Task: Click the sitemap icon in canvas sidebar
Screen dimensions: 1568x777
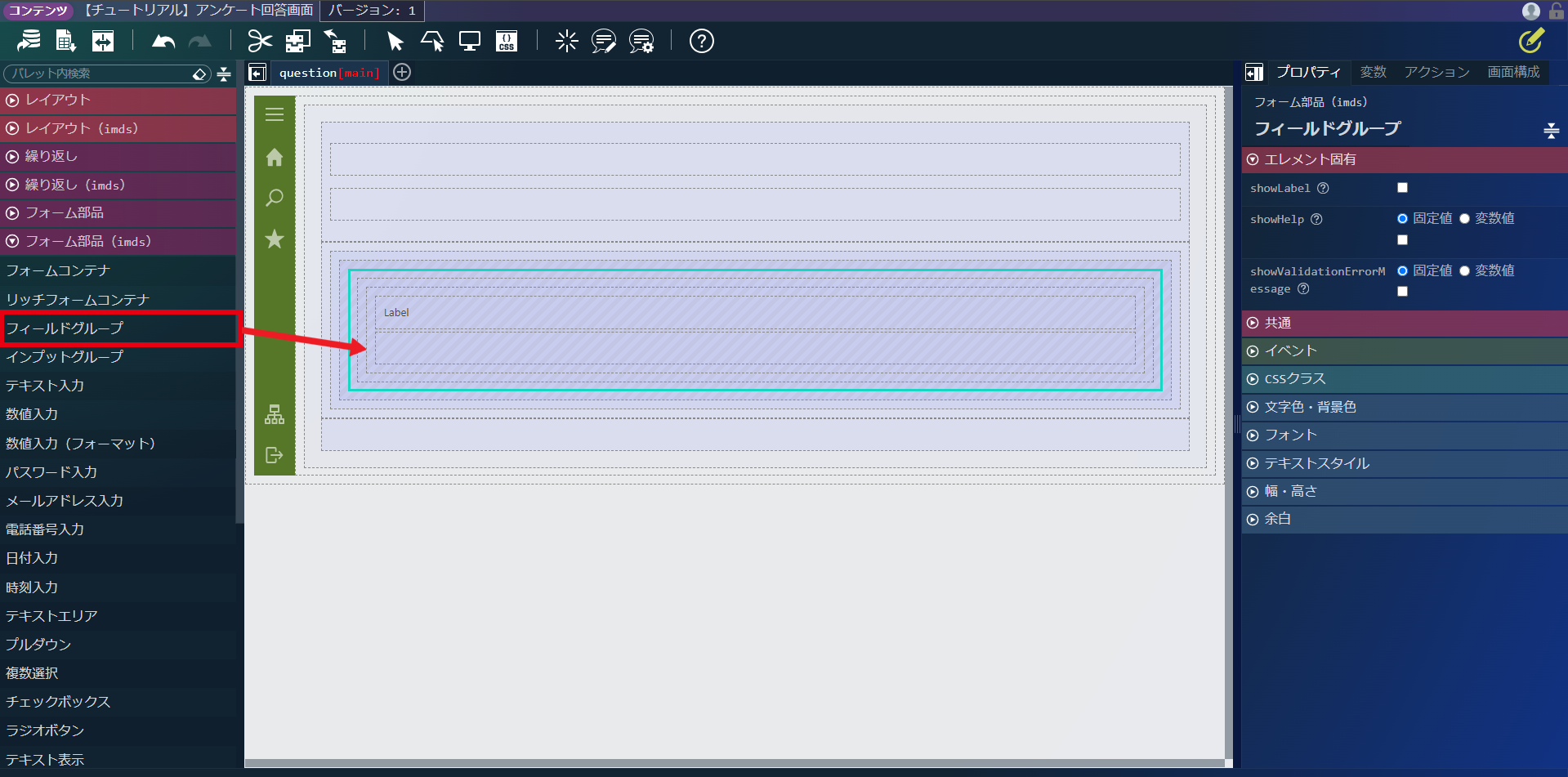Action: point(275,414)
